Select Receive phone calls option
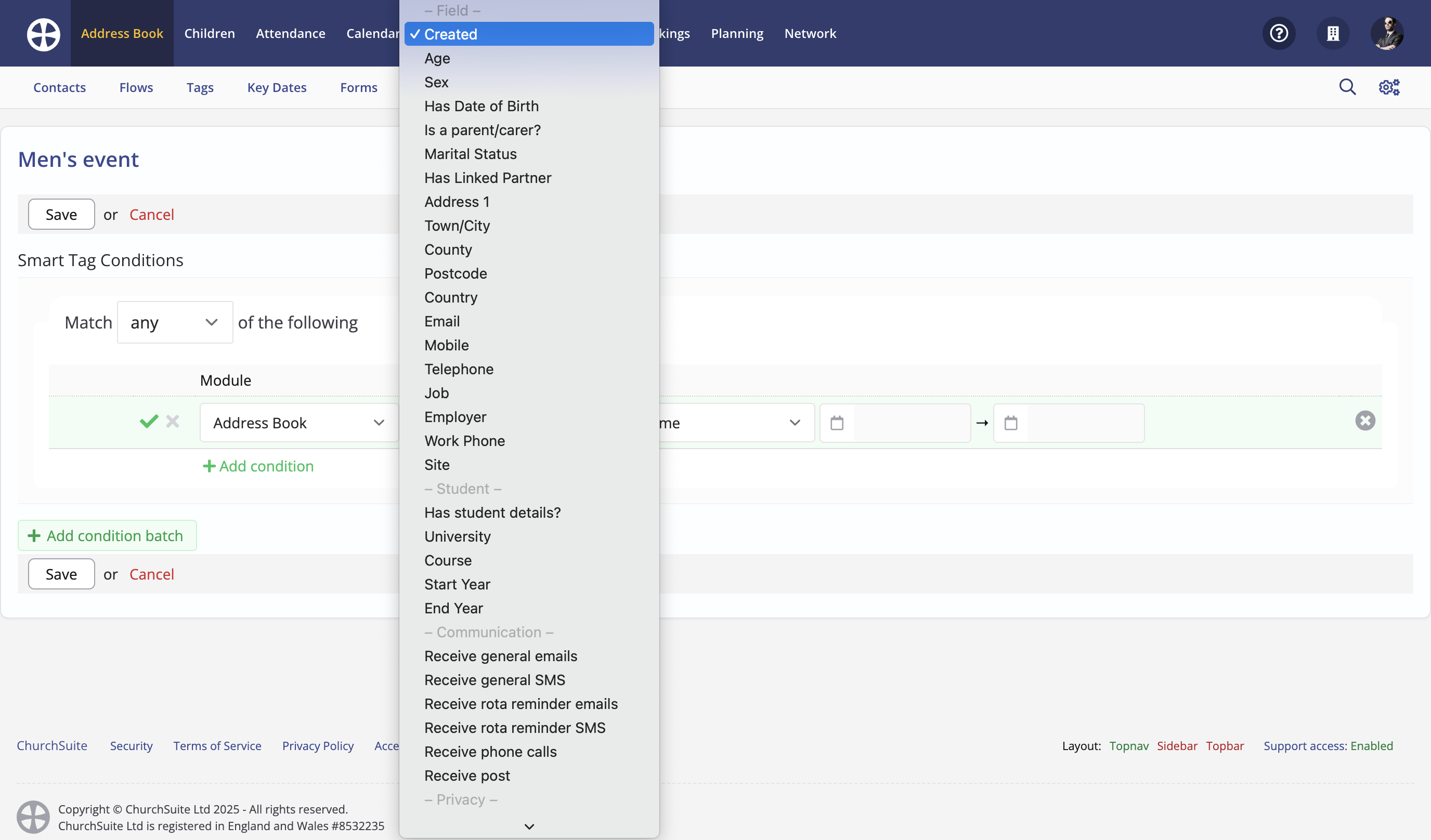This screenshot has width=1431, height=840. tap(529, 752)
